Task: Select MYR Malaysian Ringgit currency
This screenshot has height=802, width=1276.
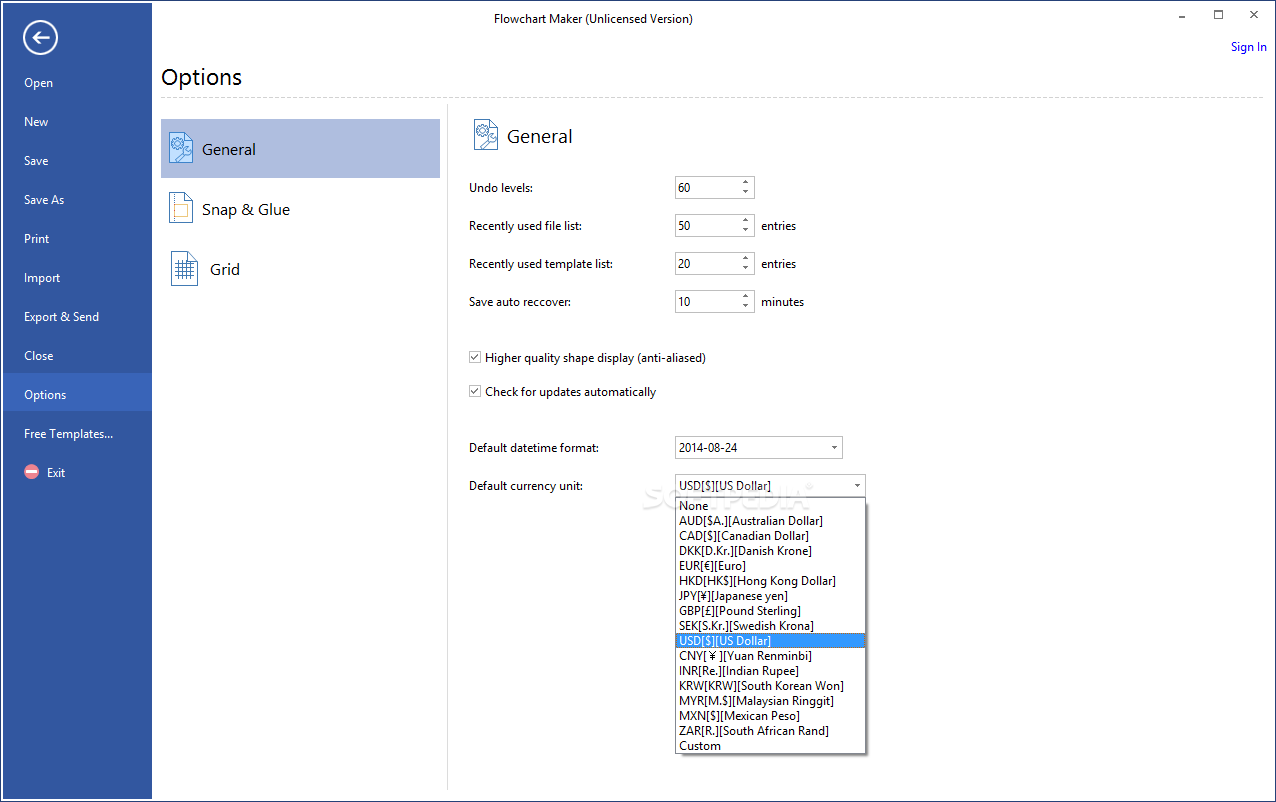Action: tap(770, 700)
